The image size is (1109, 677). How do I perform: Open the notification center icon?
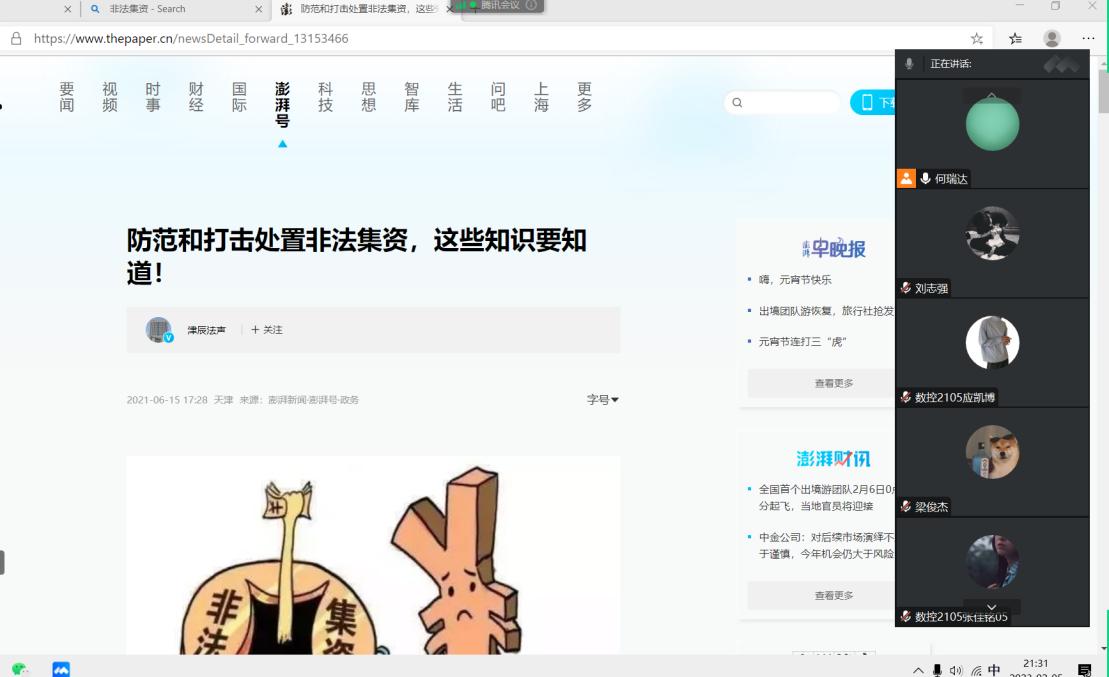click(x=1084, y=670)
